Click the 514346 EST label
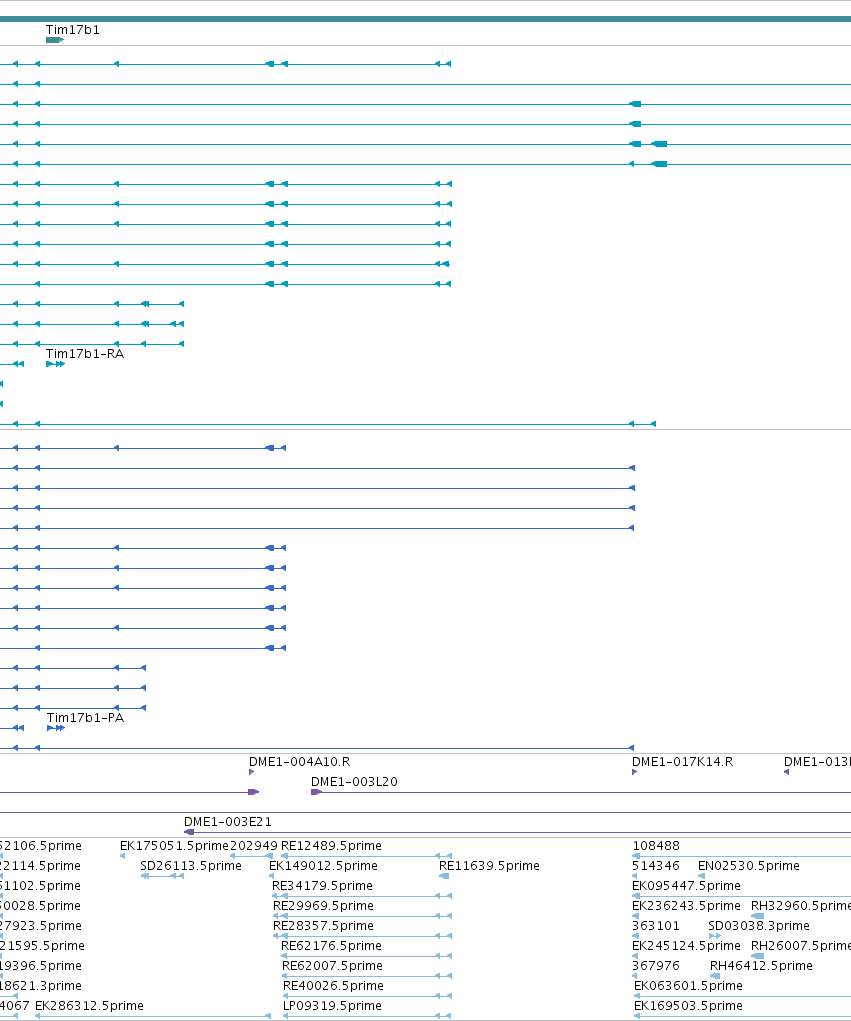Screen dimensions: 851x1021 [x=656, y=866]
